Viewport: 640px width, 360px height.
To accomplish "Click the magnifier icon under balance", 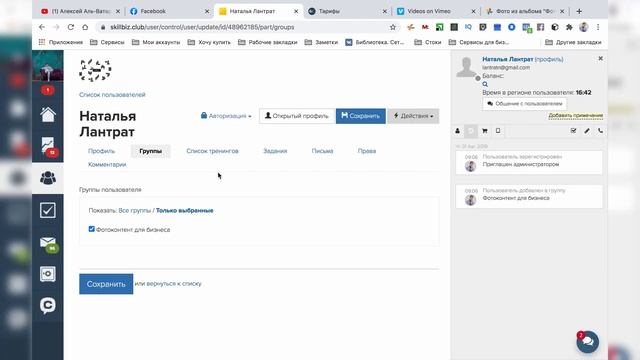I will point(485,84).
